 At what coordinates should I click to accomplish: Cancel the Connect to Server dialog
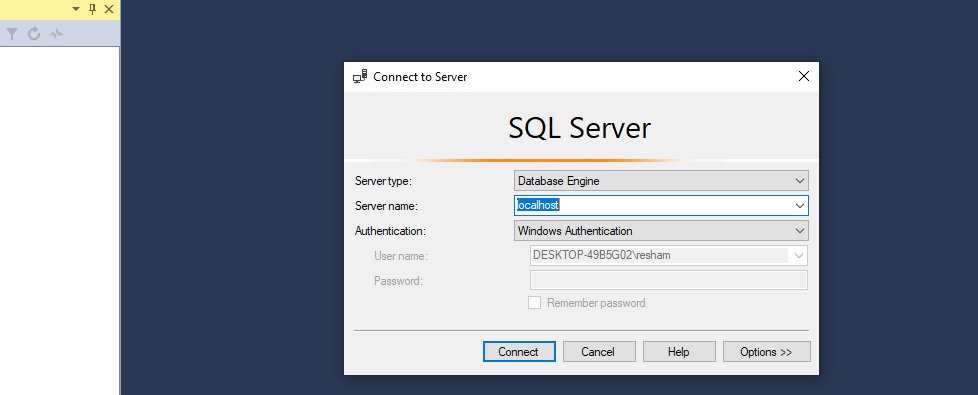[599, 351]
